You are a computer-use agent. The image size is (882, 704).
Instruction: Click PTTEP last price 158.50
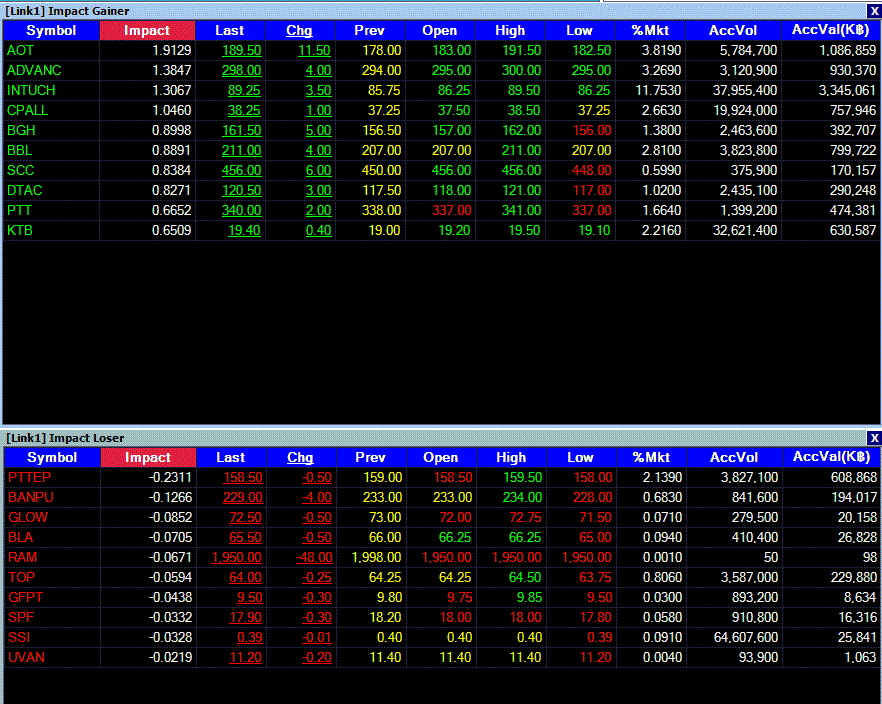(243, 477)
